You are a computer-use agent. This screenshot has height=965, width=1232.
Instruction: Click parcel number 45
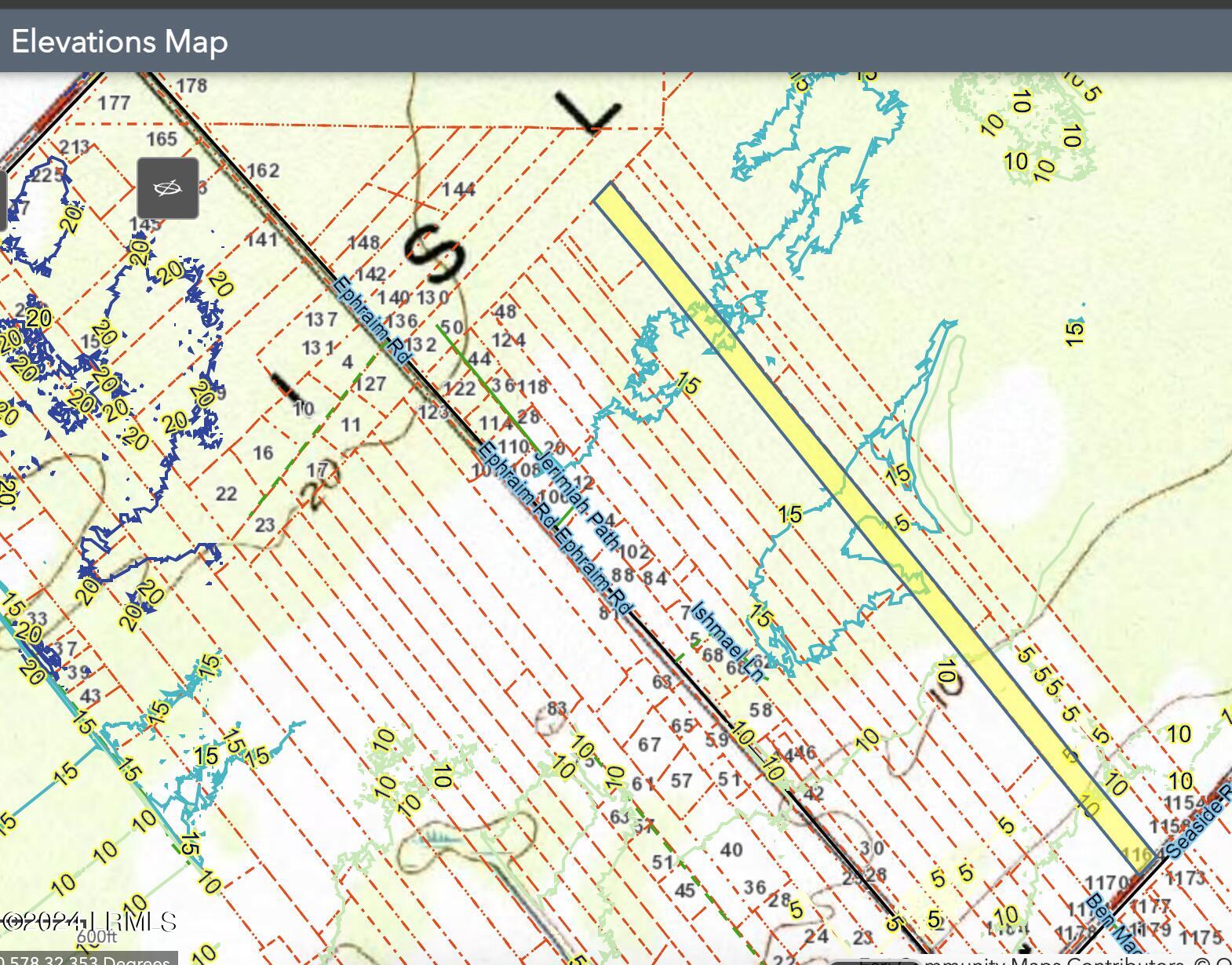685,890
